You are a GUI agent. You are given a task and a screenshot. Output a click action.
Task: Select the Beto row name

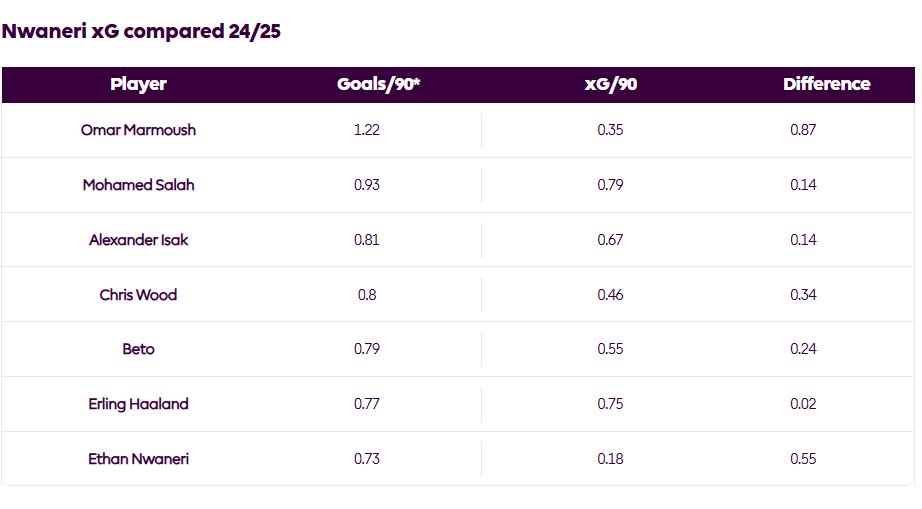click(x=138, y=349)
